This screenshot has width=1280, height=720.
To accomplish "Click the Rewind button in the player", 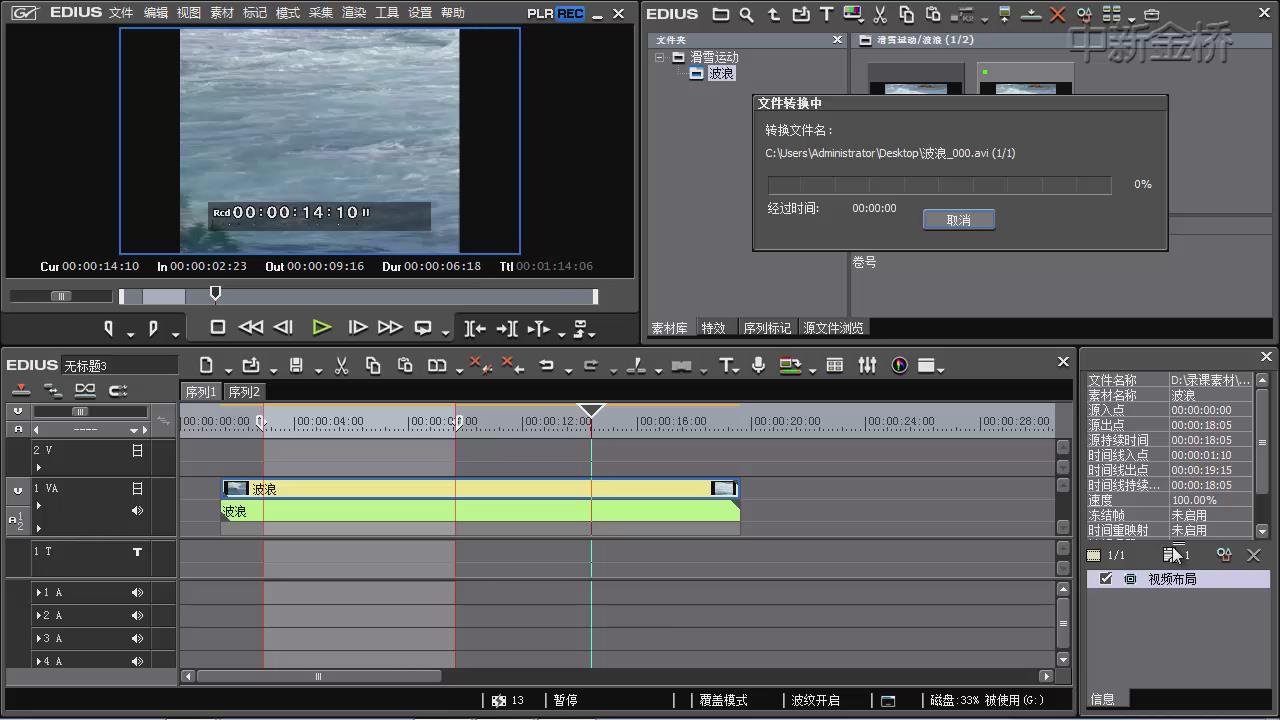I will point(251,327).
